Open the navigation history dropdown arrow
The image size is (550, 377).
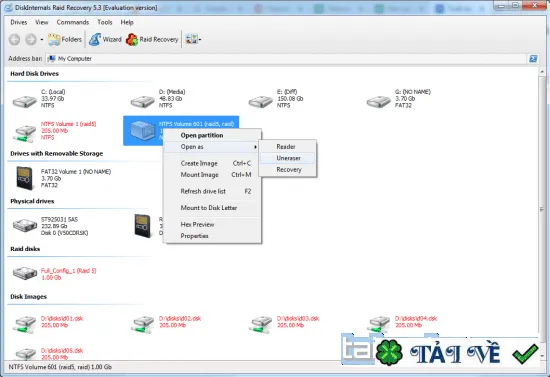tap(42, 40)
